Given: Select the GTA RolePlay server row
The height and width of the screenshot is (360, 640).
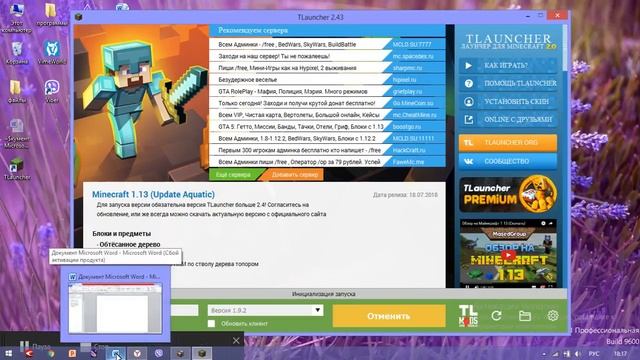Looking at the screenshot, I should coord(327,91).
